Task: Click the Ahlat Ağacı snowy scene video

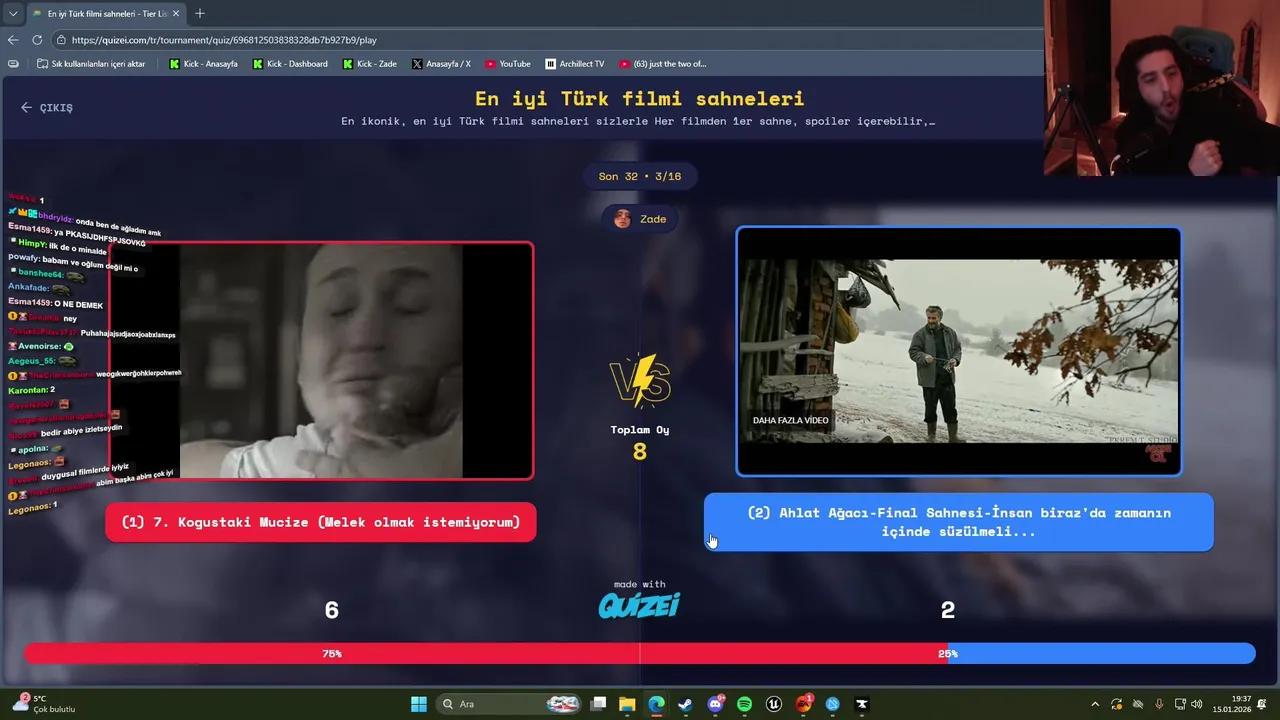Action: (959, 352)
